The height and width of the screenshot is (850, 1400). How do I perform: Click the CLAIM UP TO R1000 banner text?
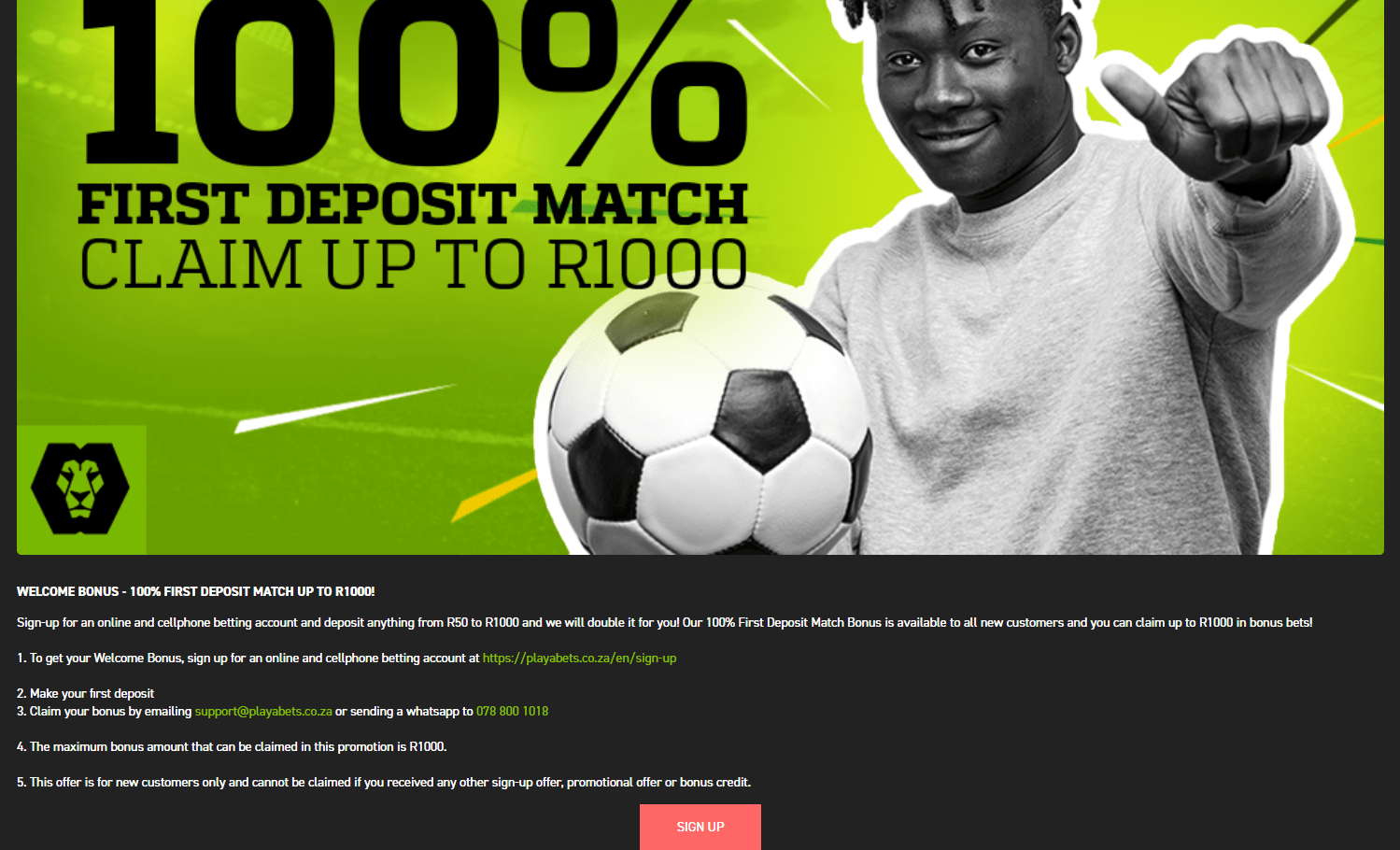413,264
